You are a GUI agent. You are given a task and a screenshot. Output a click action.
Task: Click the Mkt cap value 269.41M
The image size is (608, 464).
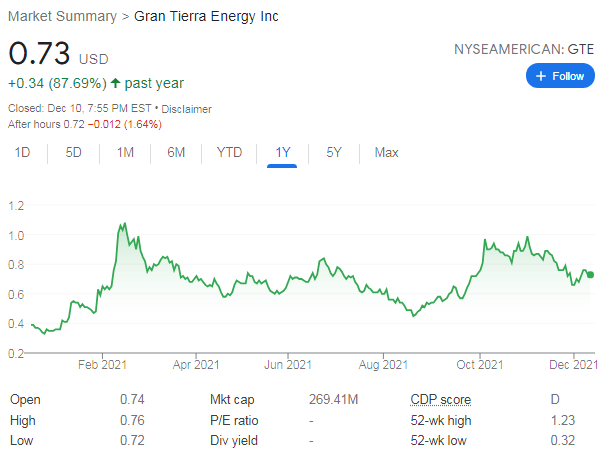[333, 399]
